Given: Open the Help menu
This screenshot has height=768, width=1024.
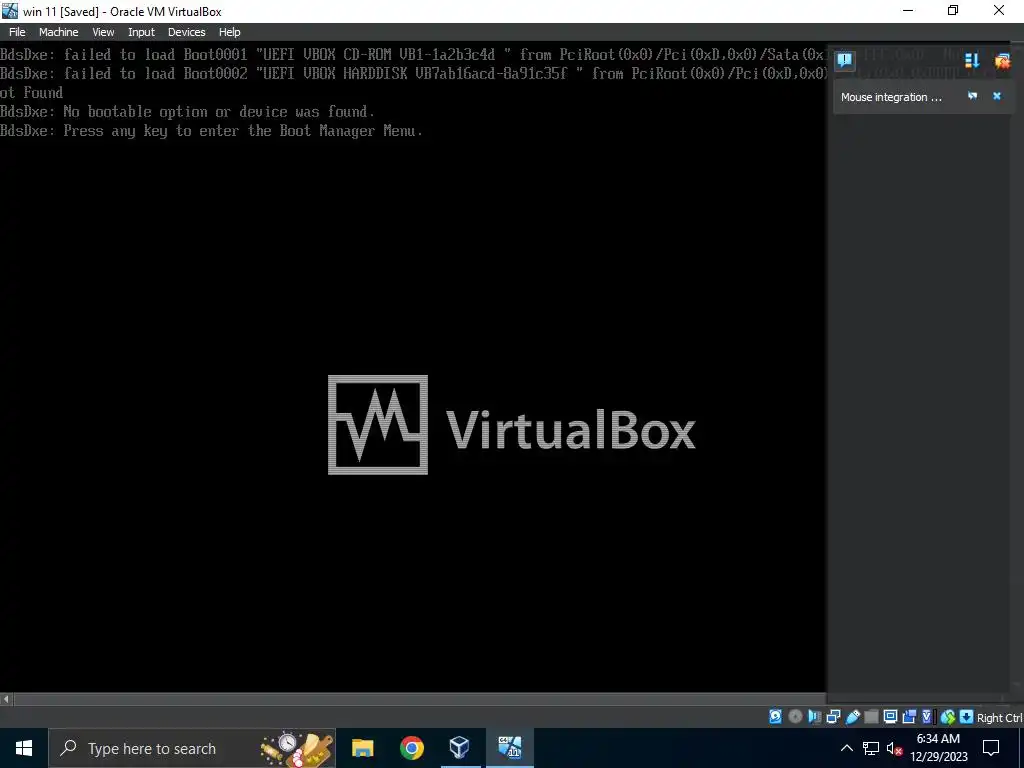Looking at the screenshot, I should (x=229, y=32).
